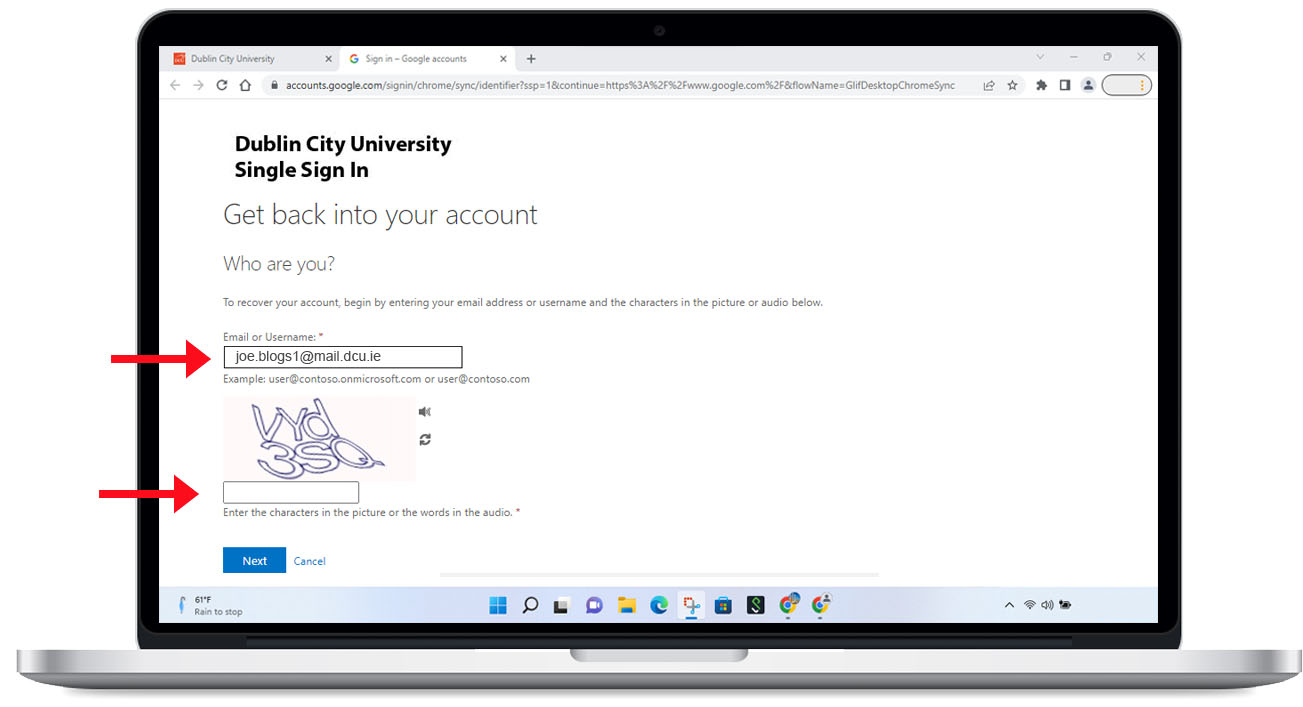Click the horizontal scrollbar at page bottom

point(659,575)
